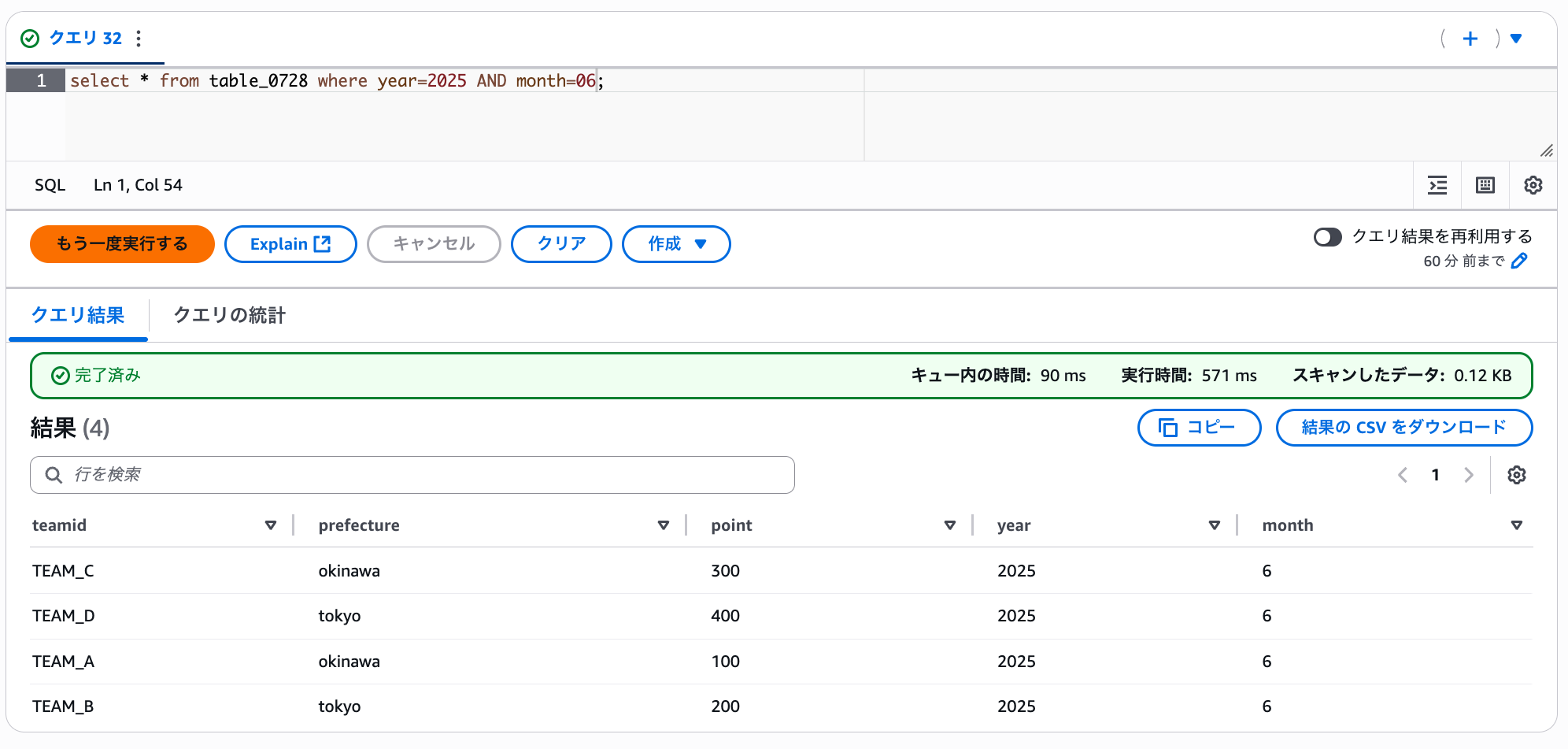Screen dimensions: 1568x749
Task: Select page 1 of results
Action: click(x=1435, y=475)
